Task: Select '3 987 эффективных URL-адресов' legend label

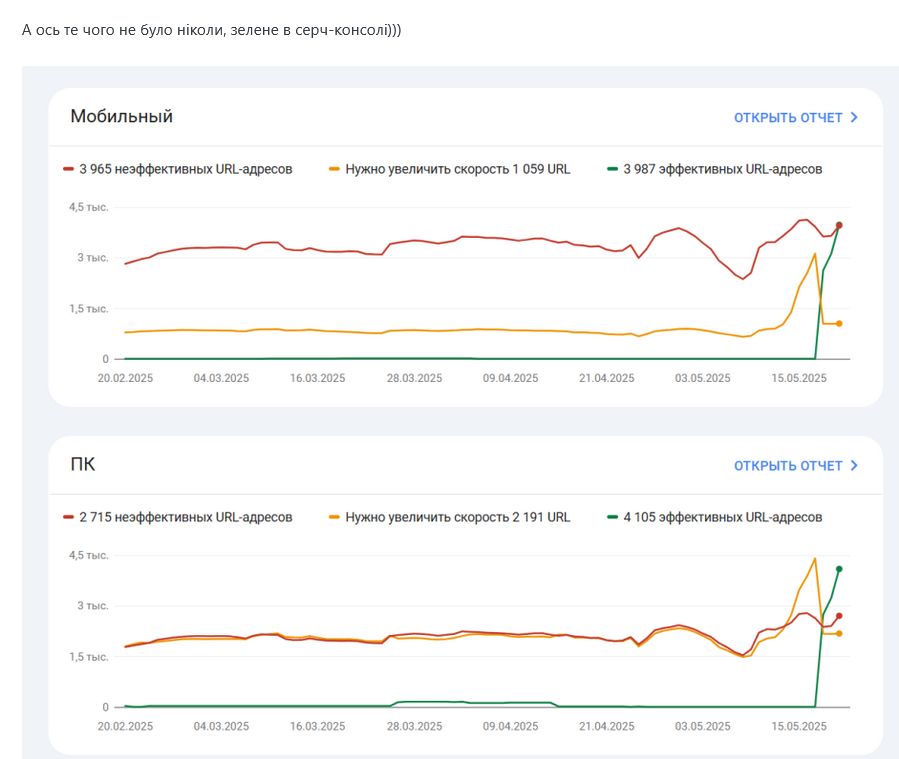Action: pyautogui.click(x=722, y=170)
